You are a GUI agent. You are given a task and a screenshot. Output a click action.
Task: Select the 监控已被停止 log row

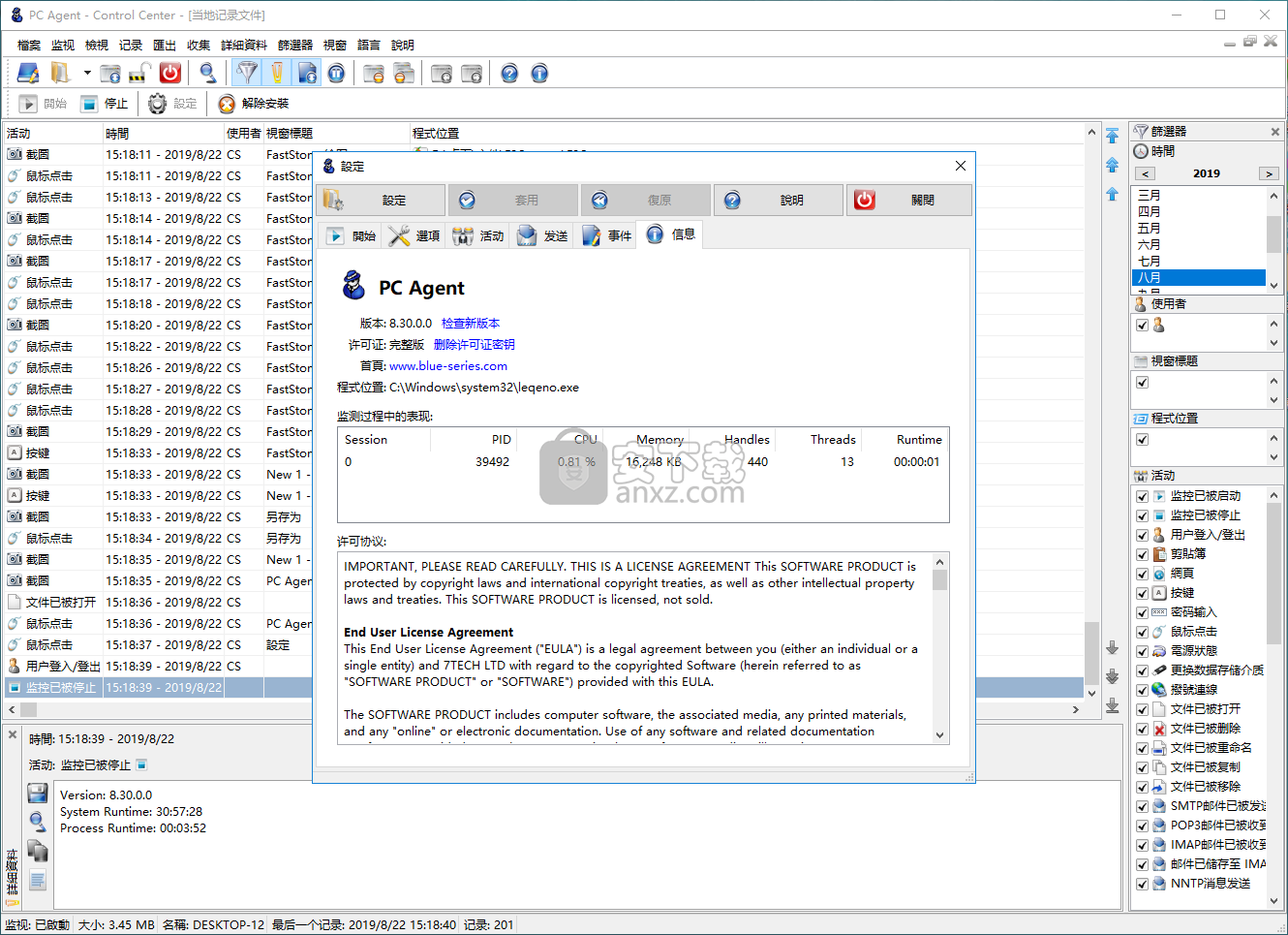pyautogui.click(x=543, y=688)
